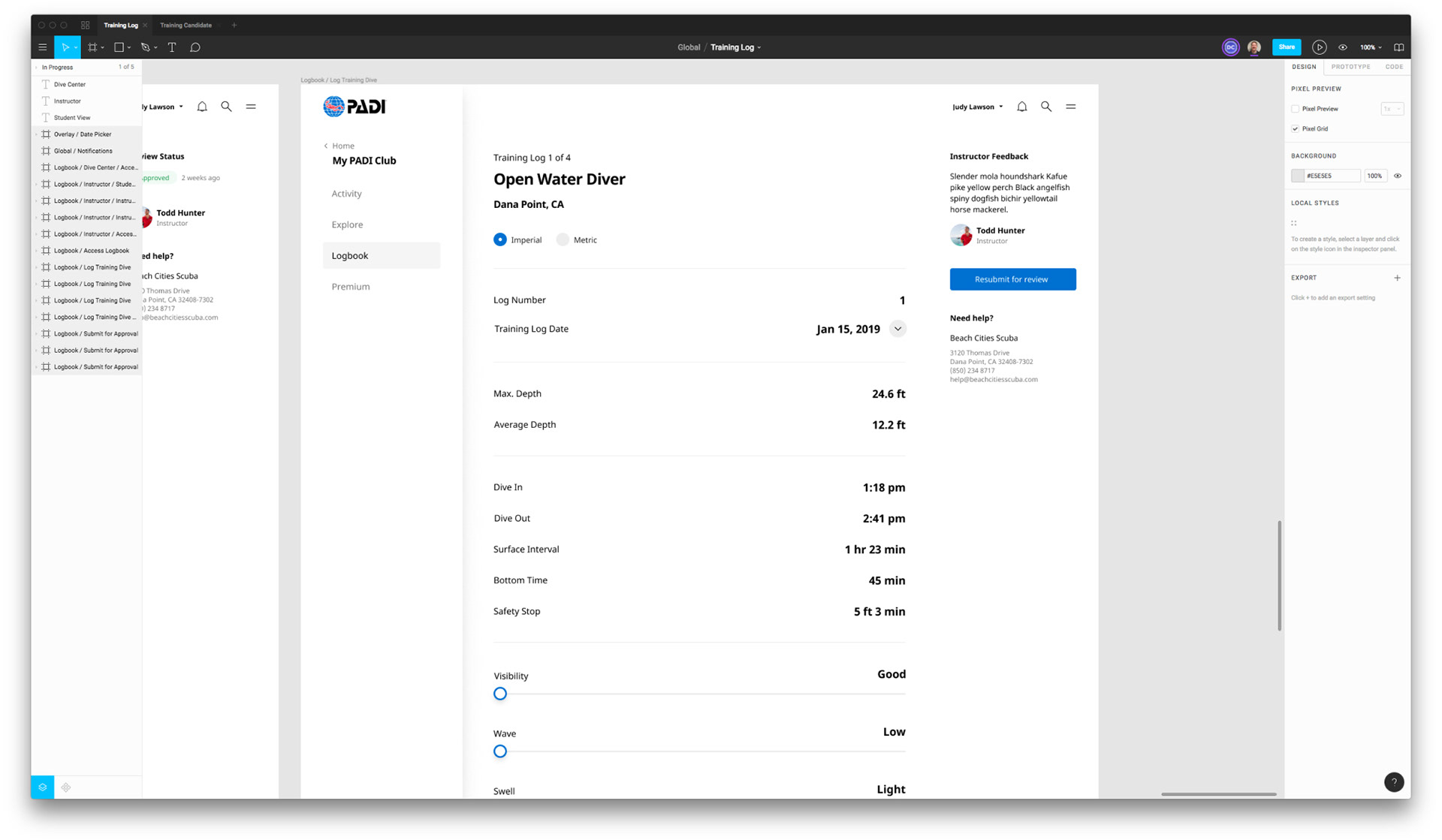
Task: Toggle background visibility eye icon
Action: click(x=1398, y=176)
